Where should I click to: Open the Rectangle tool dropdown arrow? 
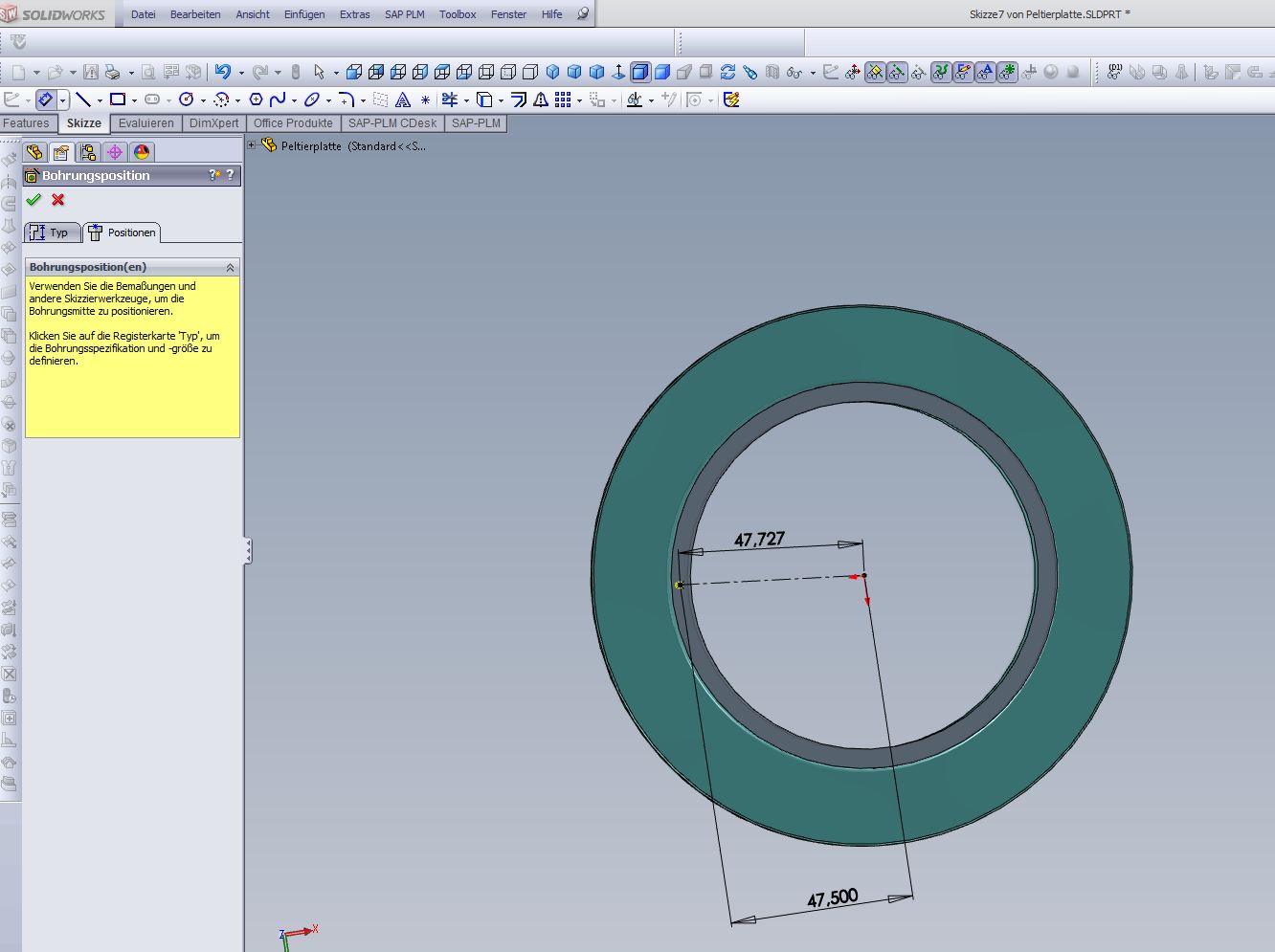pyautogui.click(x=134, y=100)
